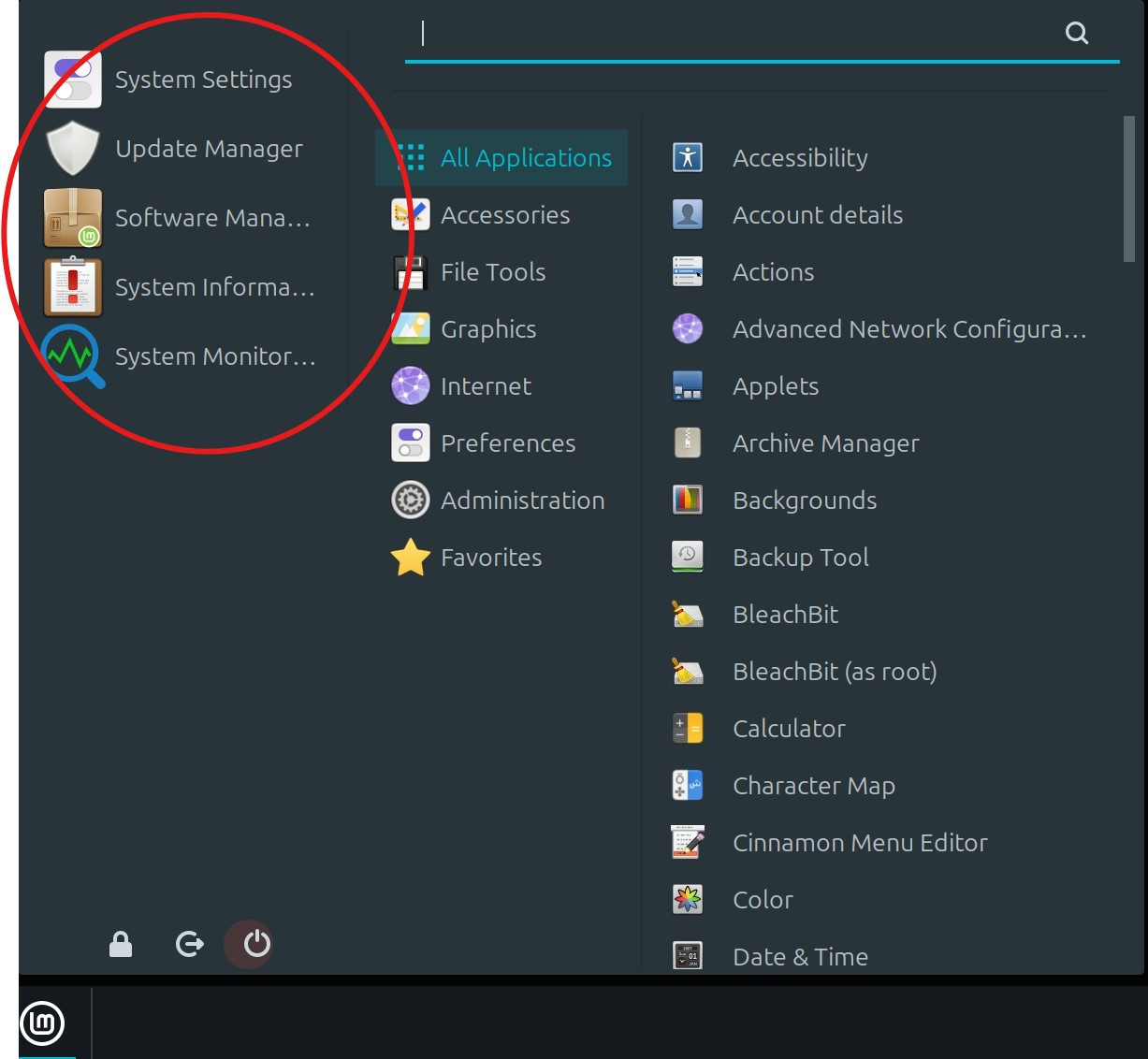Click the "Actions" text
Screen dimensions: 1148x1059
773,272
